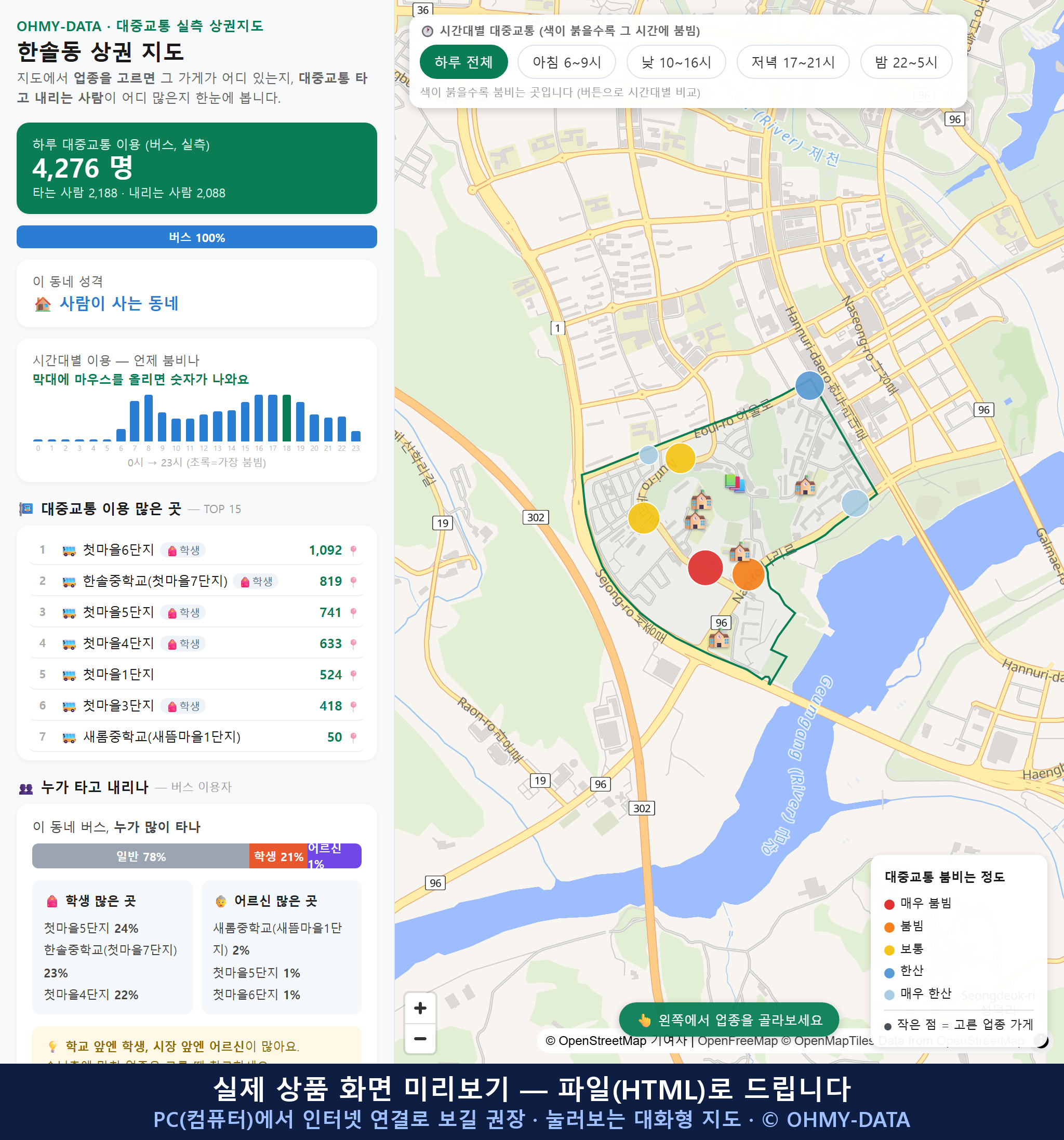1064x1140 pixels.
Task: Click the green 18시 bar in hourly chart
Action: (x=287, y=418)
